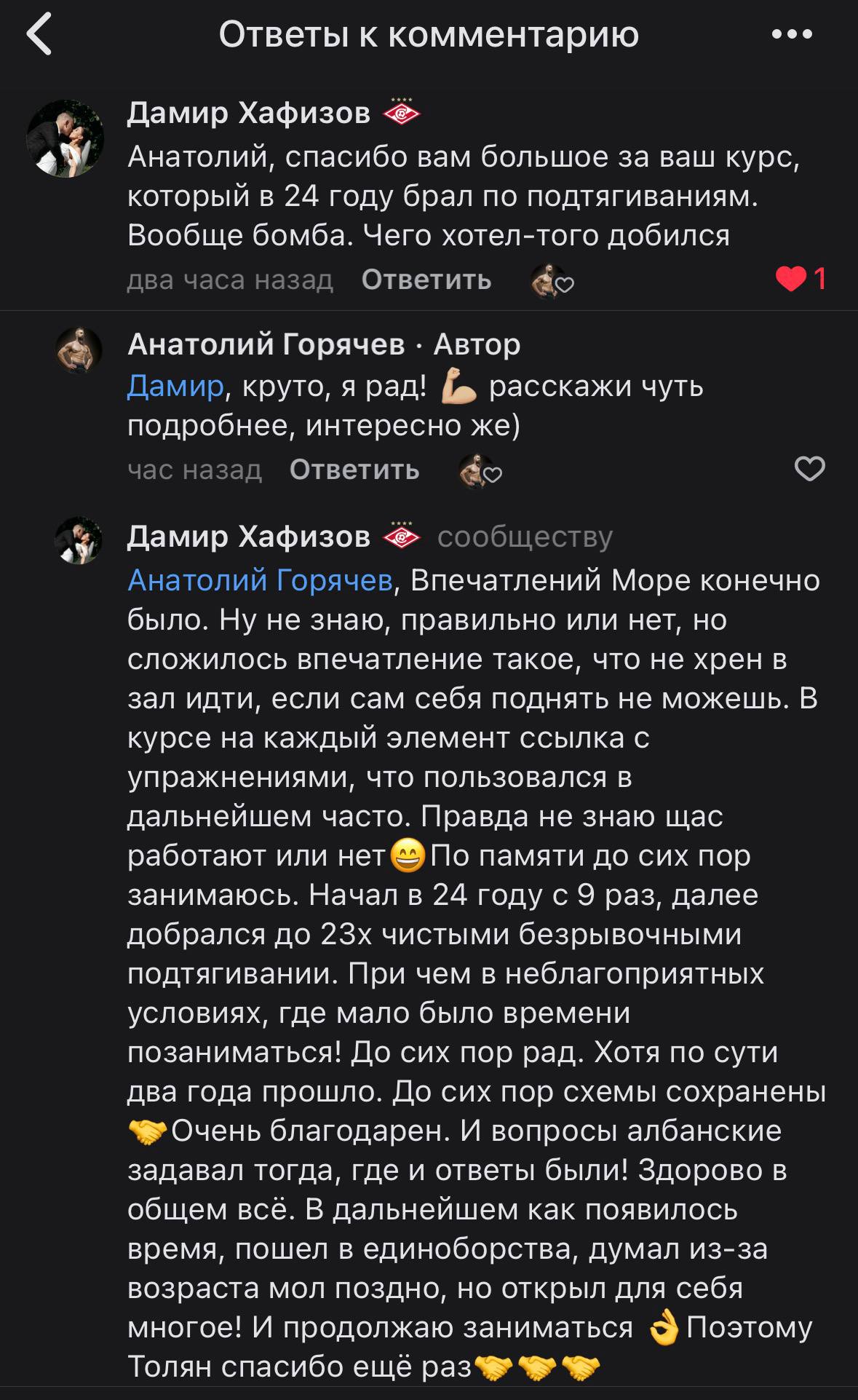Image resolution: width=858 pixels, height=1400 pixels.
Task: Click the Spartak badge beside Дамир Хафизов
Action: pos(400,113)
